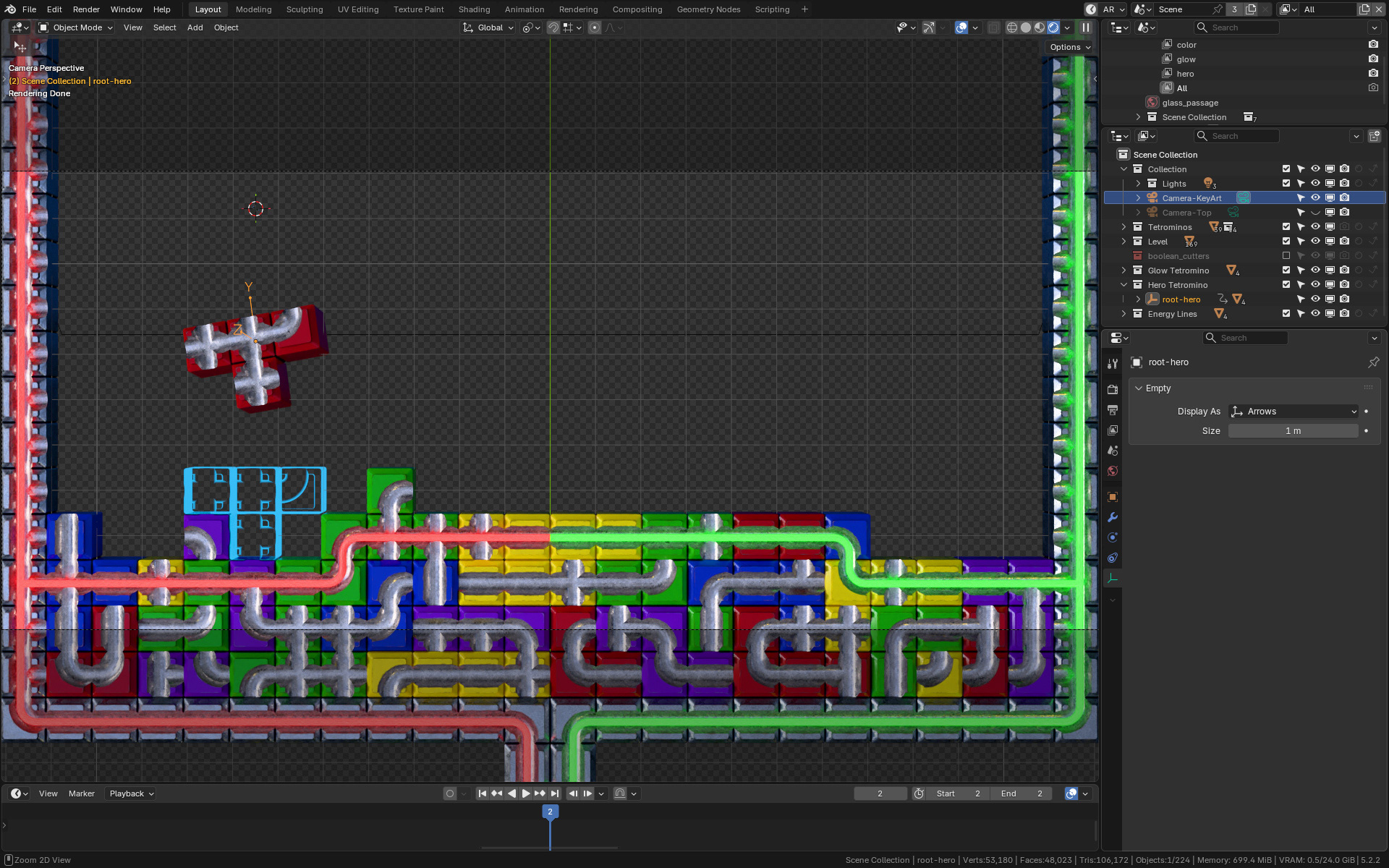The width and height of the screenshot is (1389, 868).
Task: Select rendered viewport shading mode
Action: [1053, 27]
